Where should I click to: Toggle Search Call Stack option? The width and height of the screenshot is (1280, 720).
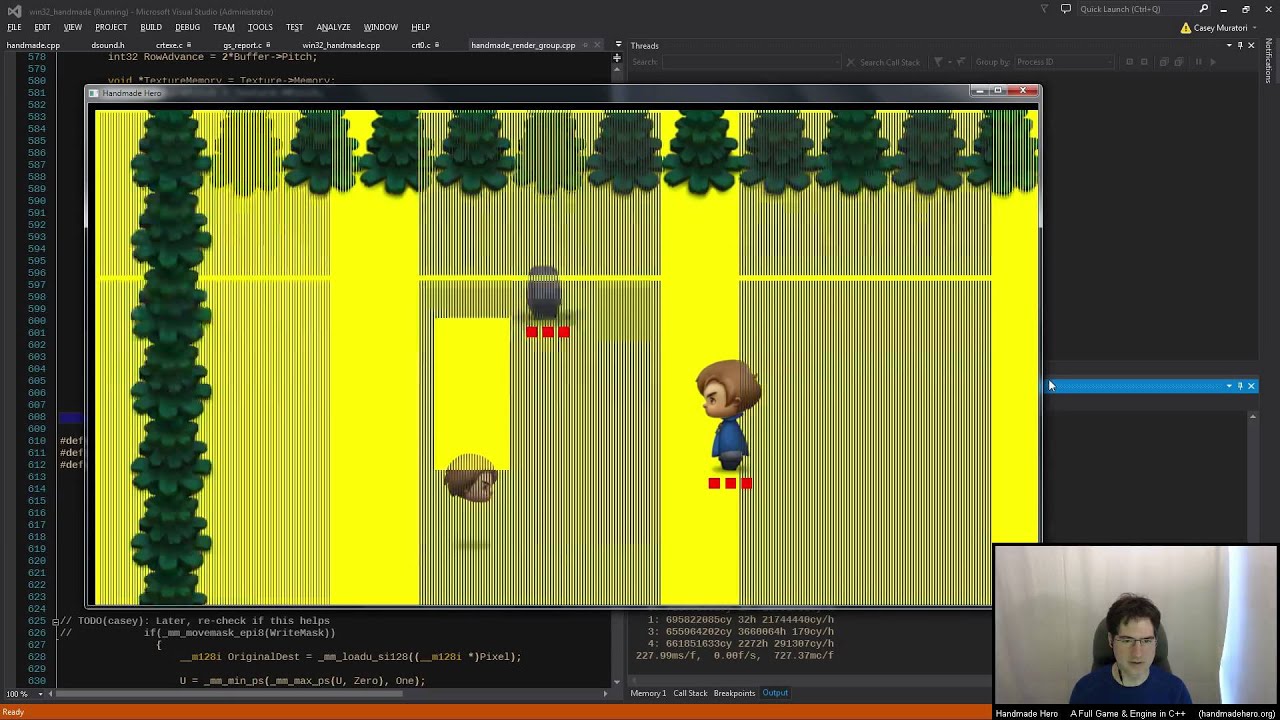click(890, 62)
